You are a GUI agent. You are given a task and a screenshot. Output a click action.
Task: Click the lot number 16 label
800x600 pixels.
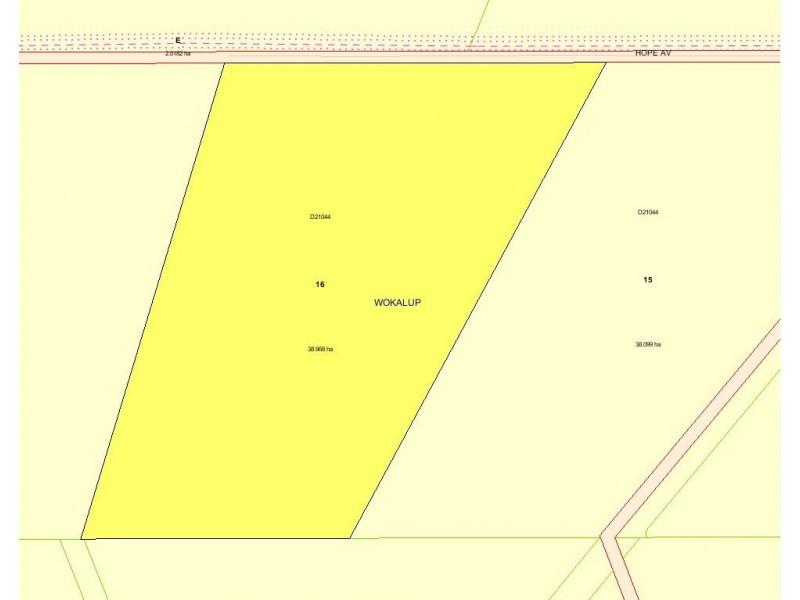(320, 283)
